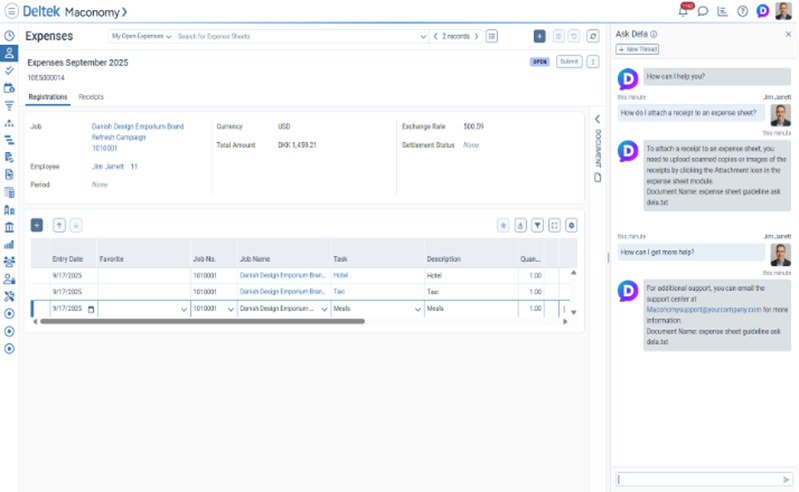Screen dimensions: 799x492
Task: Open the entry date calendar picker
Action: pyautogui.click(x=91, y=309)
